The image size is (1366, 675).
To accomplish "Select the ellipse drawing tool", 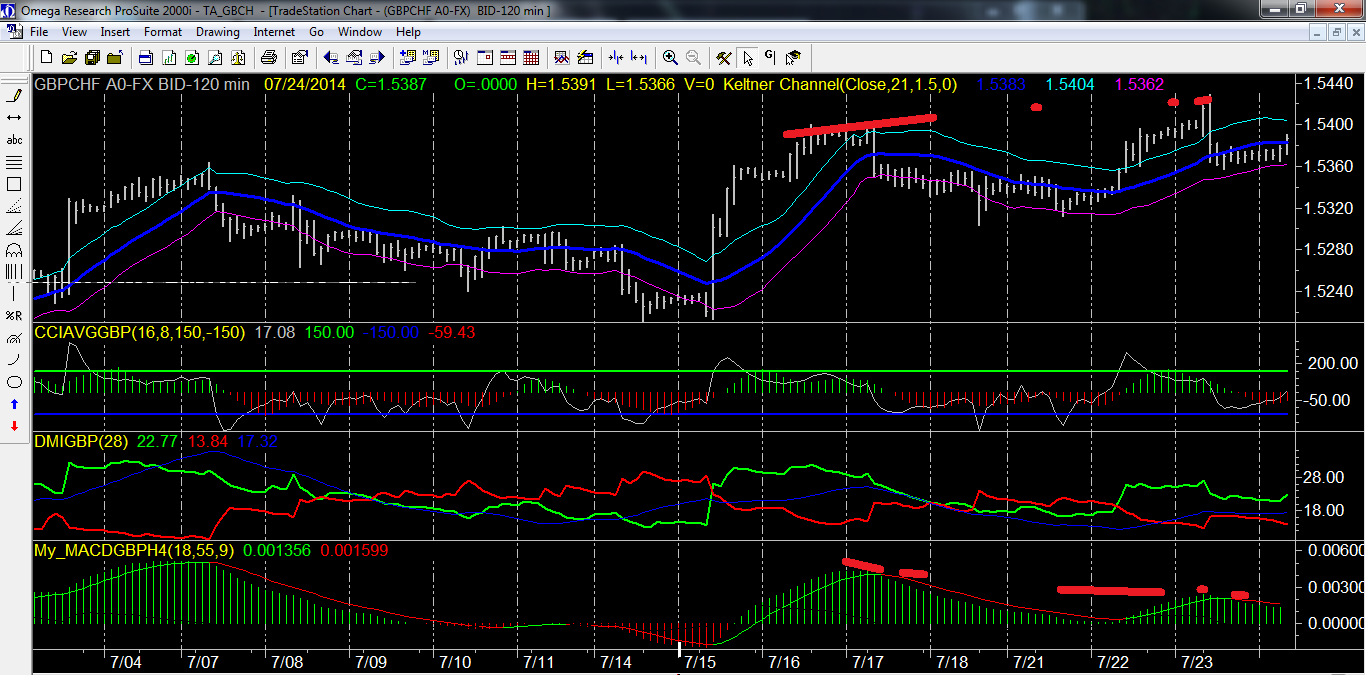I will (14, 382).
